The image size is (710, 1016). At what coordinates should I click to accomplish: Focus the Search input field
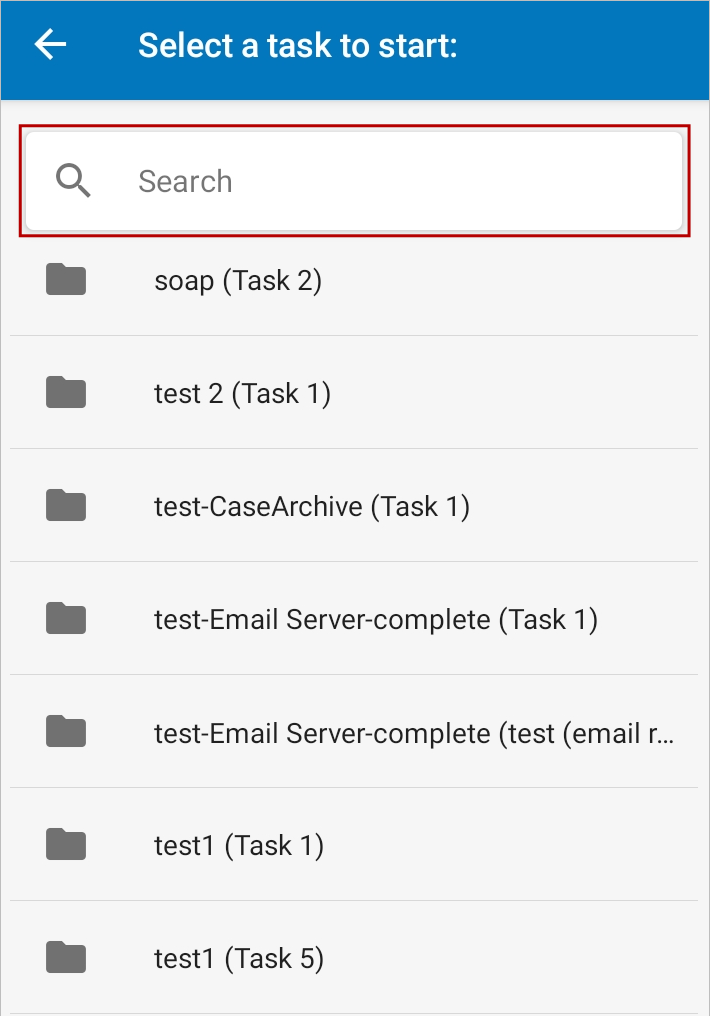click(400, 181)
